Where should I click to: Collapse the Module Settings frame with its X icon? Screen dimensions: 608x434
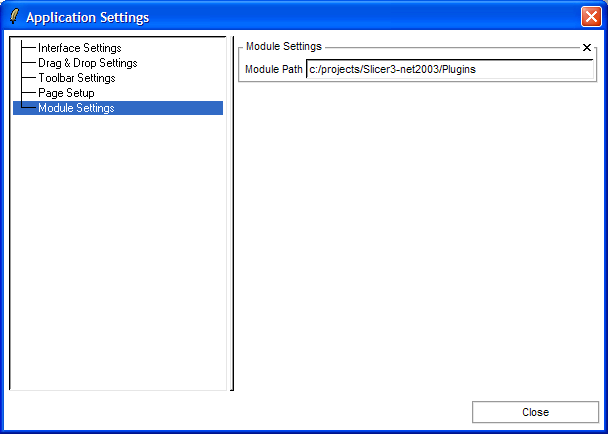pyautogui.click(x=587, y=47)
